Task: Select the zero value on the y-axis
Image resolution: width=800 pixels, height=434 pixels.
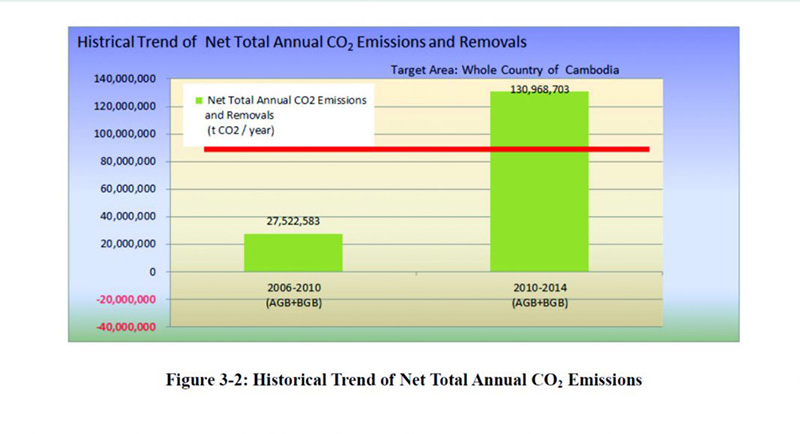Action: 152,272
